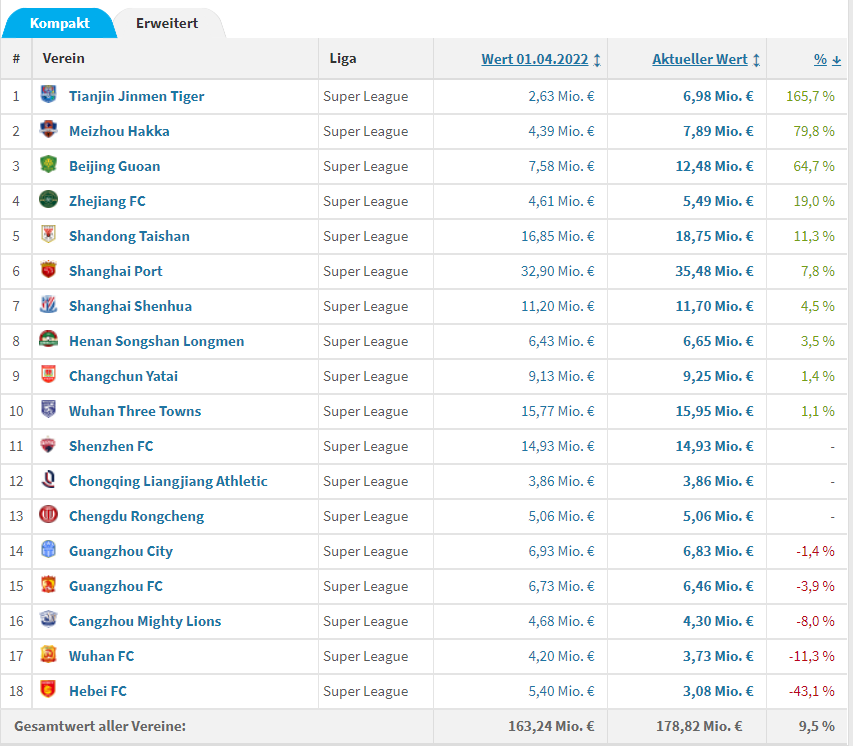The width and height of the screenshot is (853, 746).
Task: Click the Chongqing Liangjiang Athletic crest
Action: [48, 479]
